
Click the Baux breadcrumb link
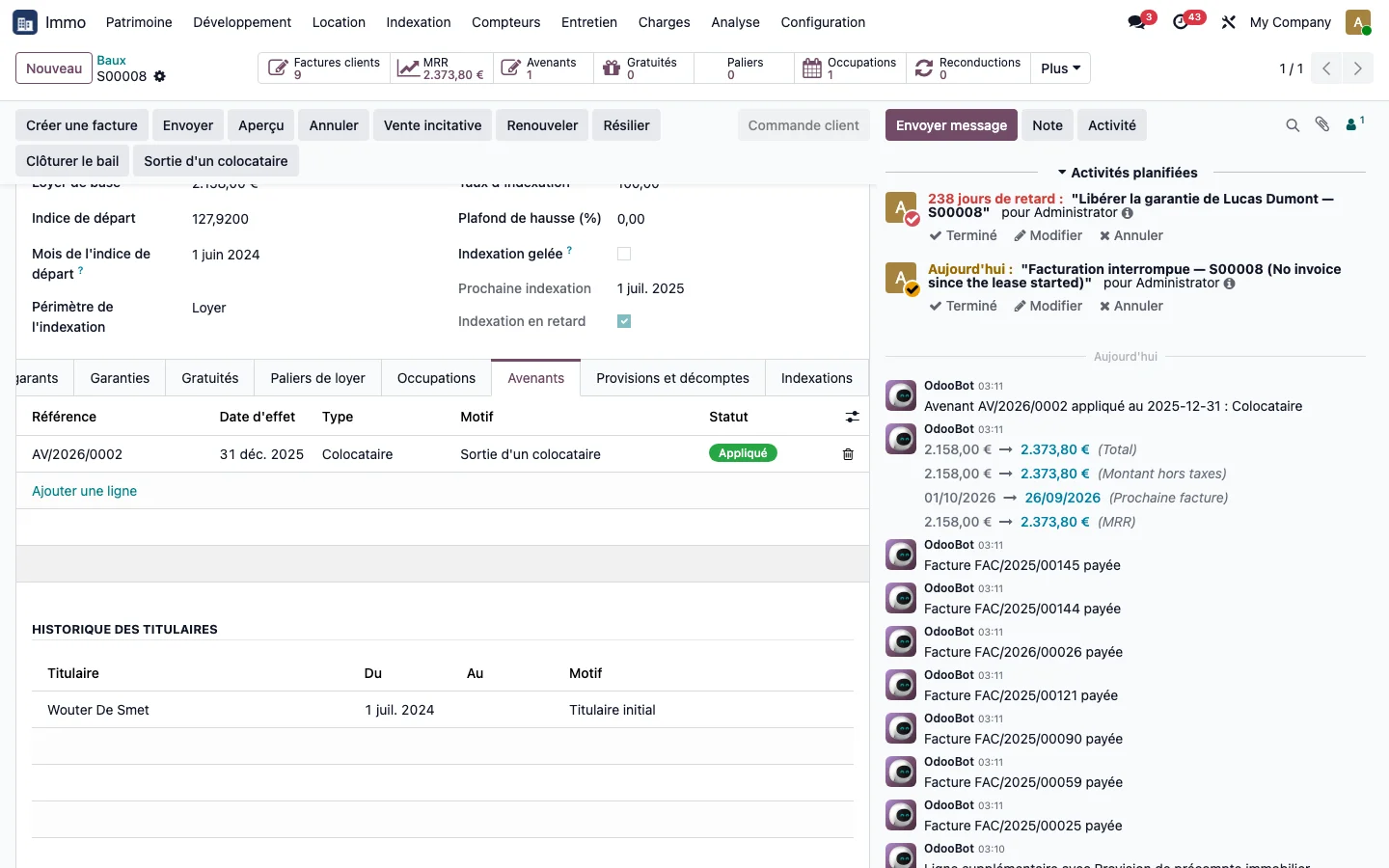[x=111, y=60]
